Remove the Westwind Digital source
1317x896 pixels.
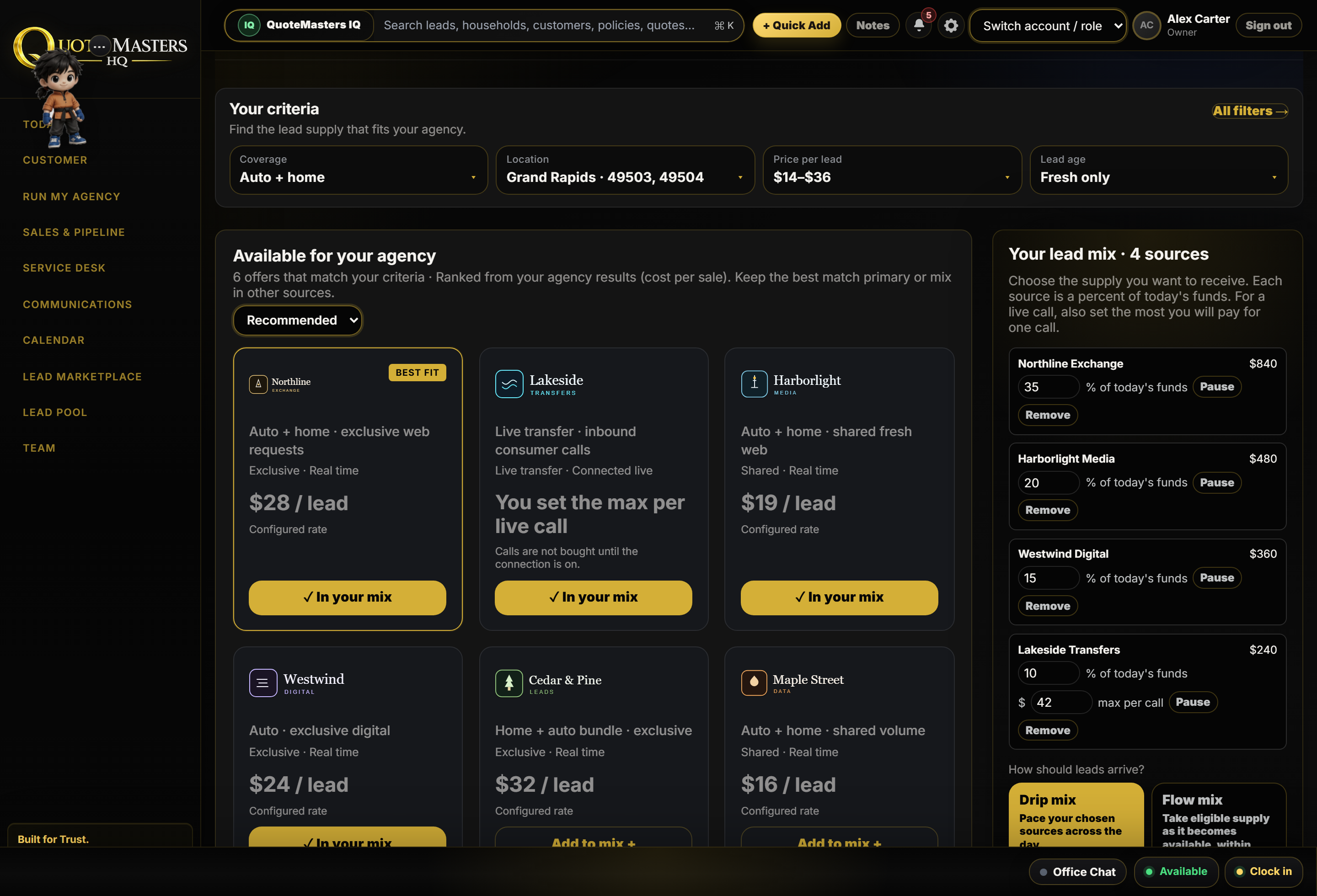coord(1047,606)
